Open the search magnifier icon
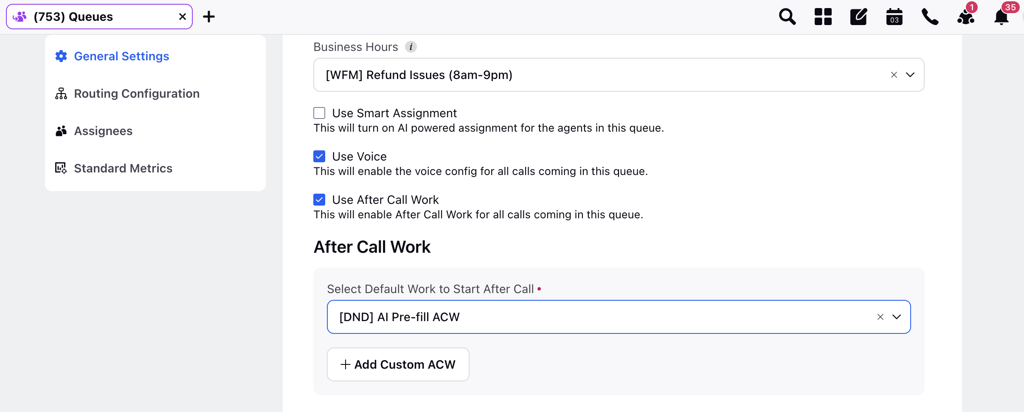This screenshot has height=412, width=1024. click(x=788, y=17)
